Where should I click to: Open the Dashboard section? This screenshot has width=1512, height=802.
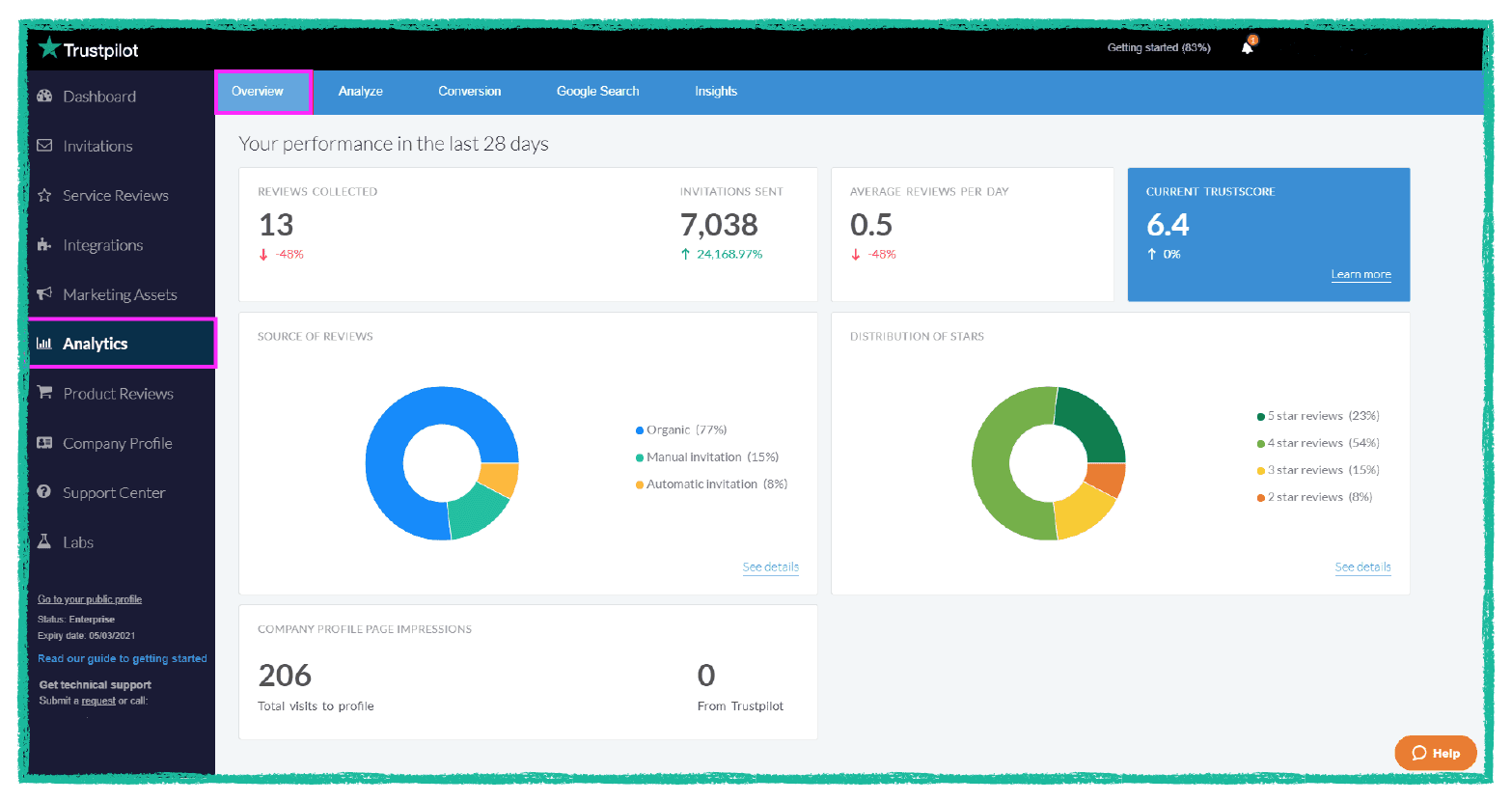click(99, 97)
